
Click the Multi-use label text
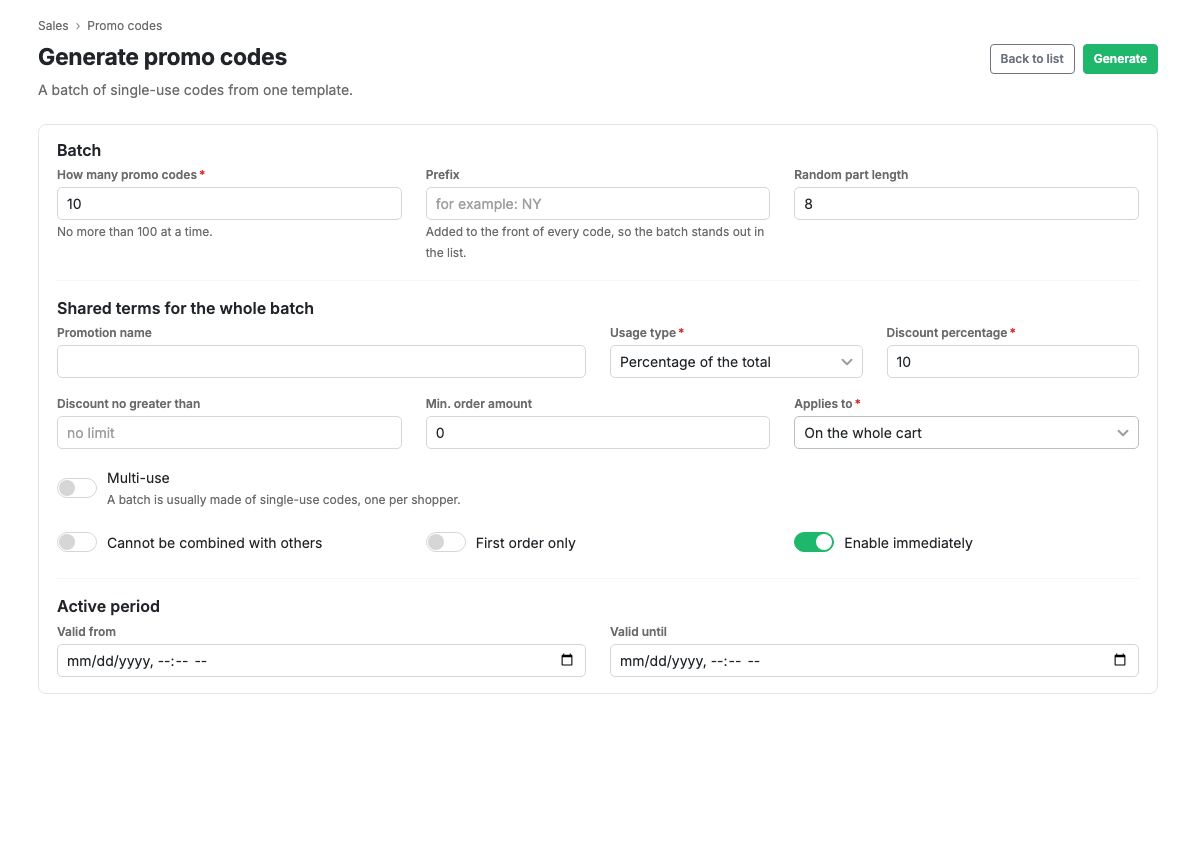pos(138,478)
